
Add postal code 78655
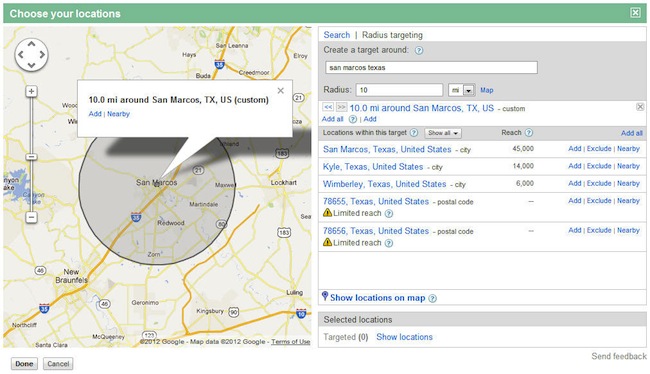click(x=575, y=201)
